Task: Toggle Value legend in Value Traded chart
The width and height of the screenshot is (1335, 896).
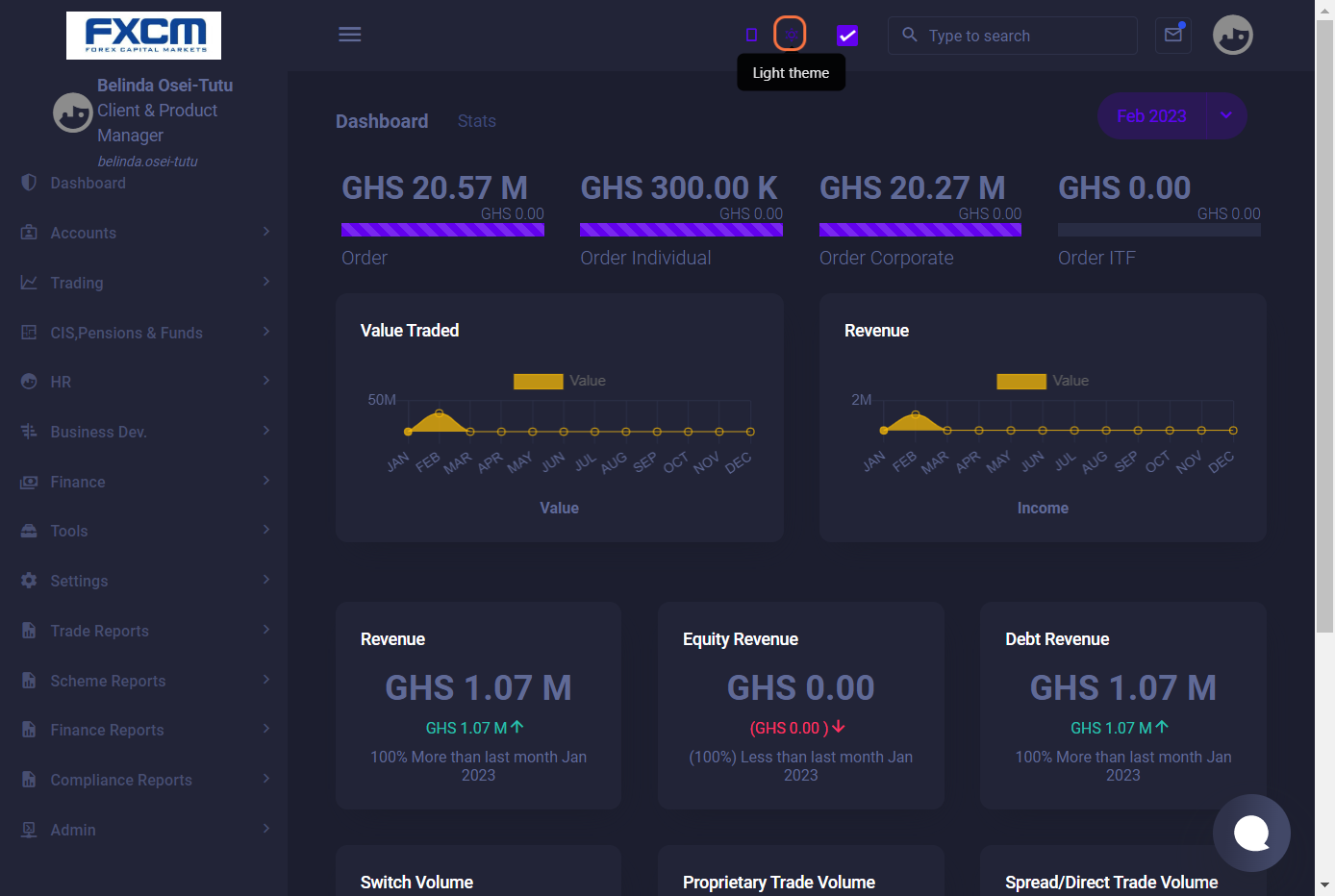Action: click(x=559, y=382)
